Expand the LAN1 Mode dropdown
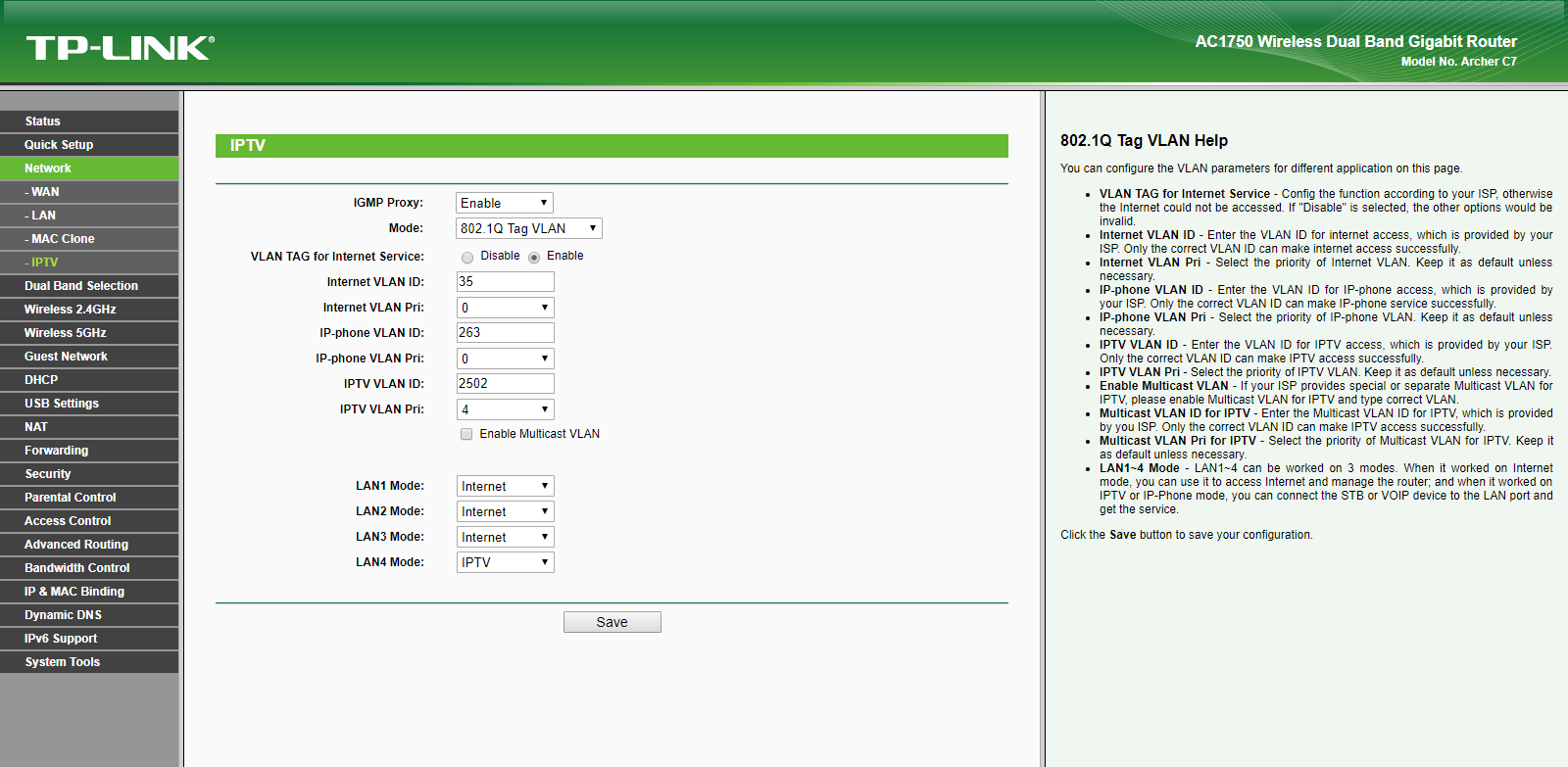Image resolution: width=1568 pixels, height=767 pixels. pyautogui.click(x=506, y=486)
